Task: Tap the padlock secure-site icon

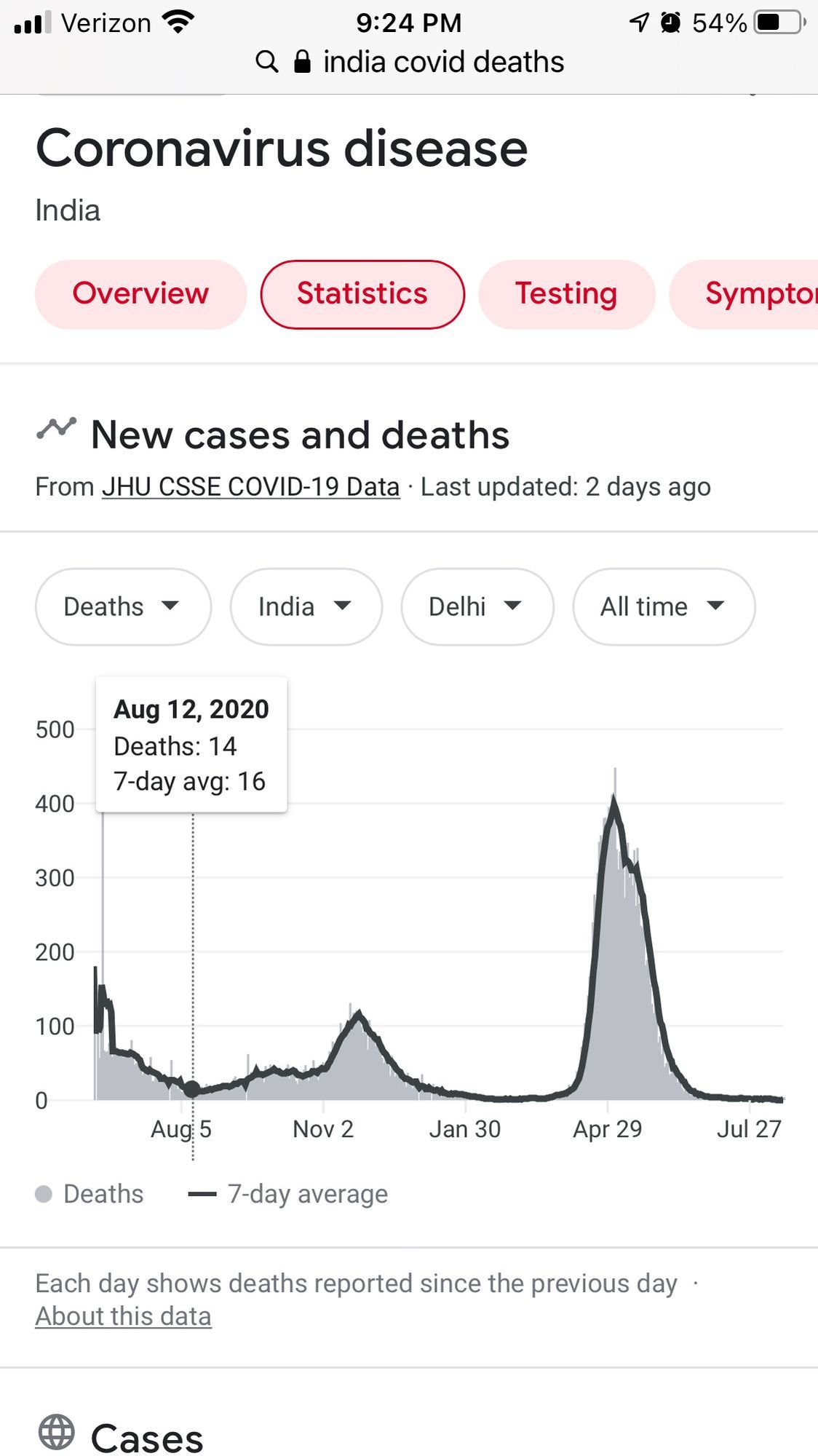Action: pyautogui.click(x=302, y=61)
